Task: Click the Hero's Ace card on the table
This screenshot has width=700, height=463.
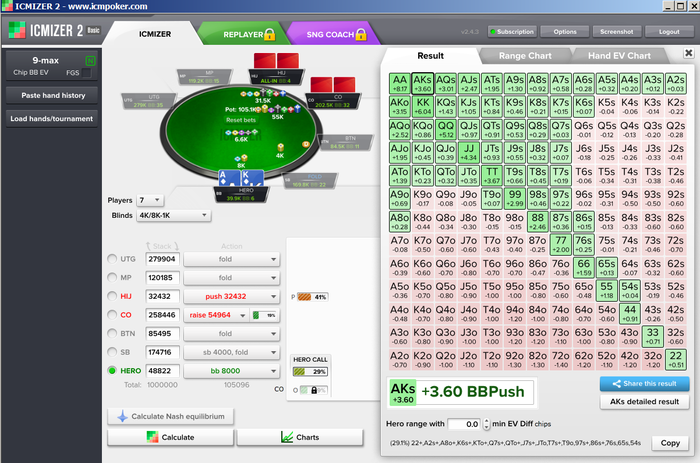Action: pyautogui.click(x=228, y=178)
